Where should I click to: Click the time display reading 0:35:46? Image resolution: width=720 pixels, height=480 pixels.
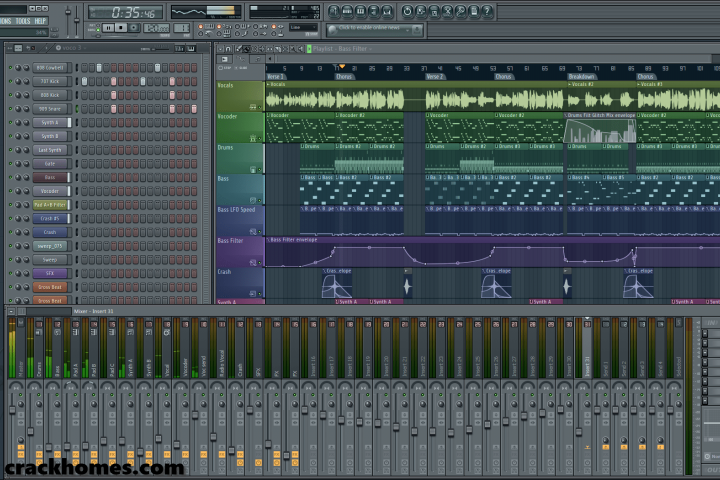click(125, 13)
